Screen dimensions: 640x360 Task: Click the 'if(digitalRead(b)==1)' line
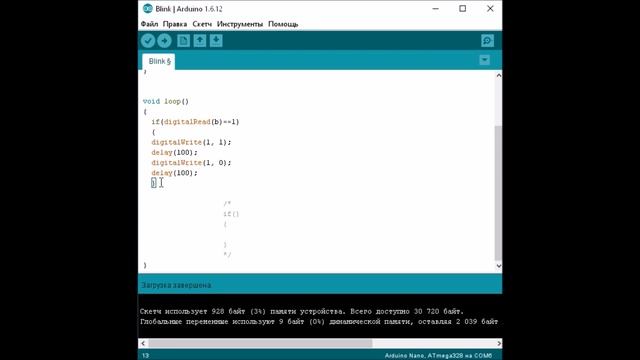tap(195, 122)
